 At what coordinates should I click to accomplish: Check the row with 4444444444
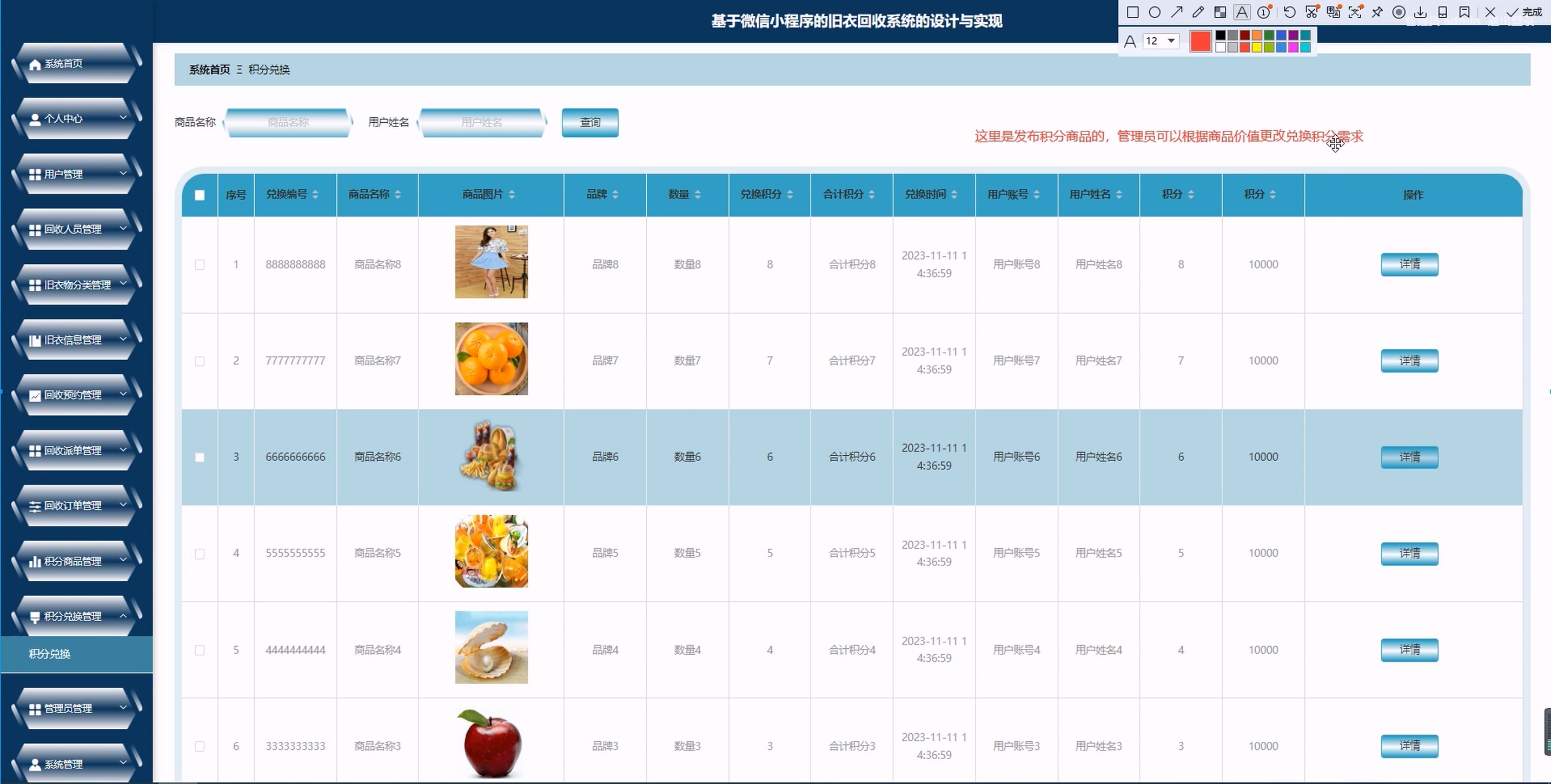(x=200, y=650)
